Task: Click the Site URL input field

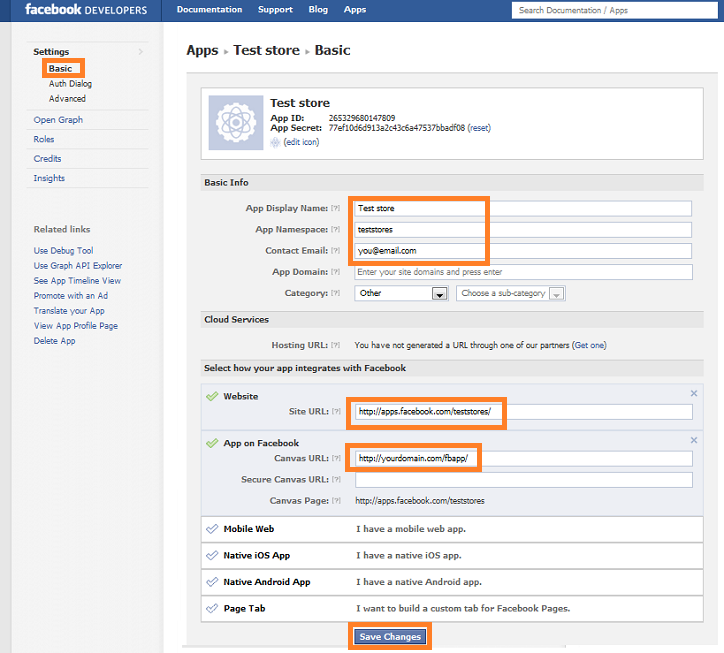Action: pos(524,411)
